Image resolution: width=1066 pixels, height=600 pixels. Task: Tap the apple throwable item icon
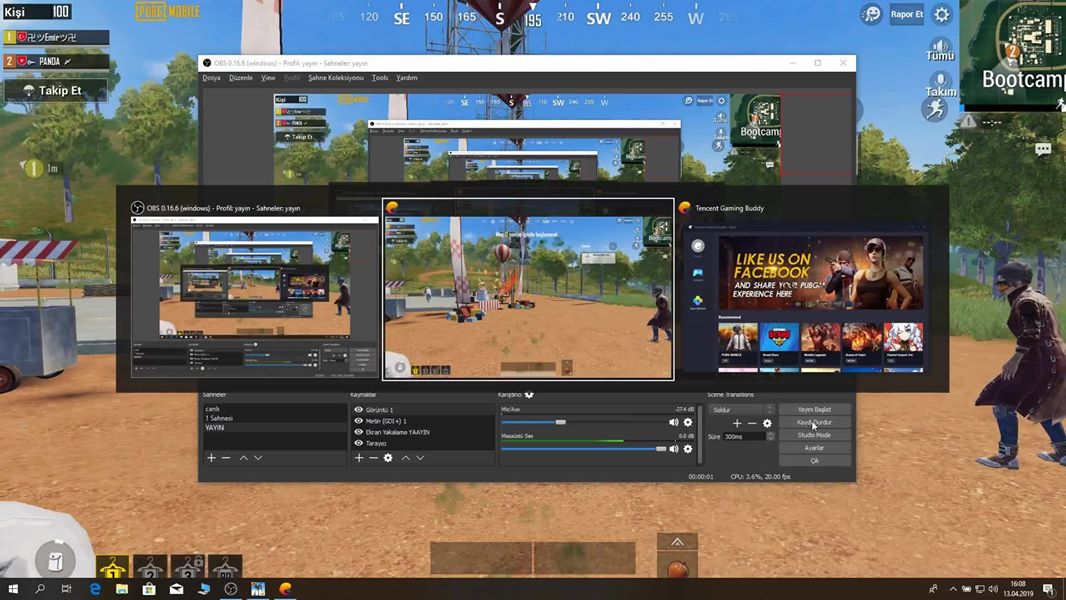(677, 568)
